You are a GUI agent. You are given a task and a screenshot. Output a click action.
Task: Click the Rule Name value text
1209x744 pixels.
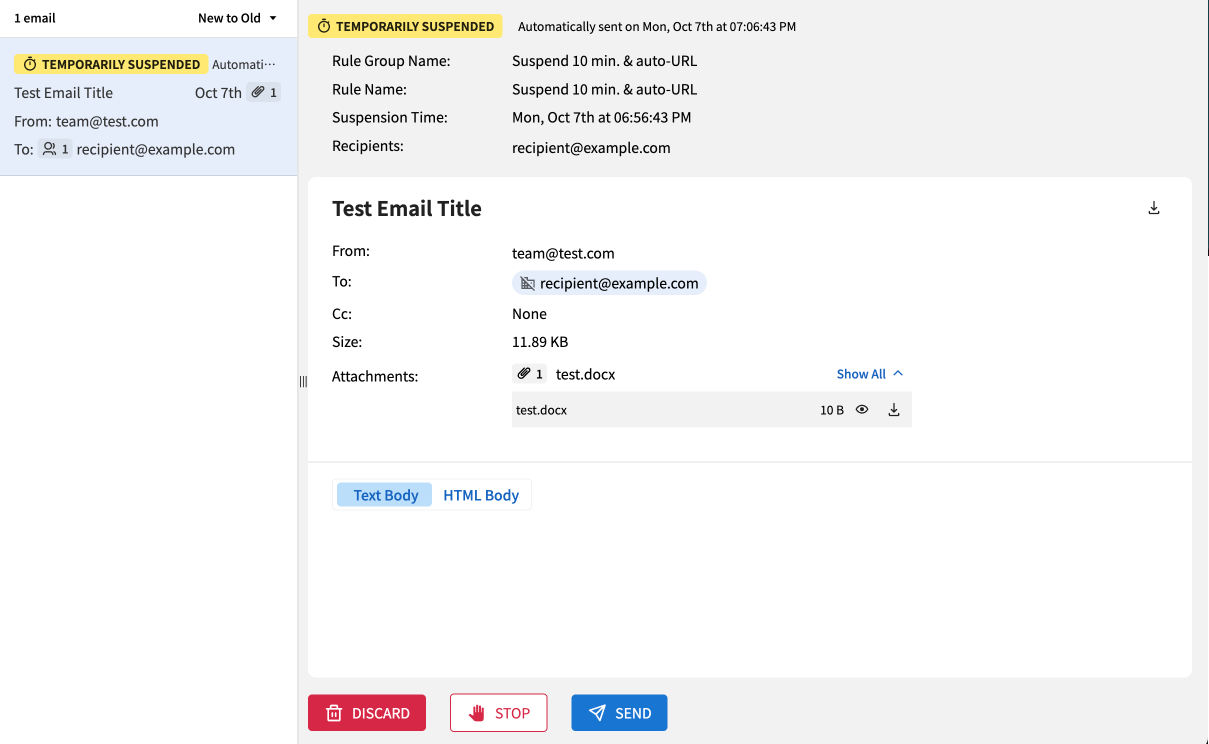point(604,89)
